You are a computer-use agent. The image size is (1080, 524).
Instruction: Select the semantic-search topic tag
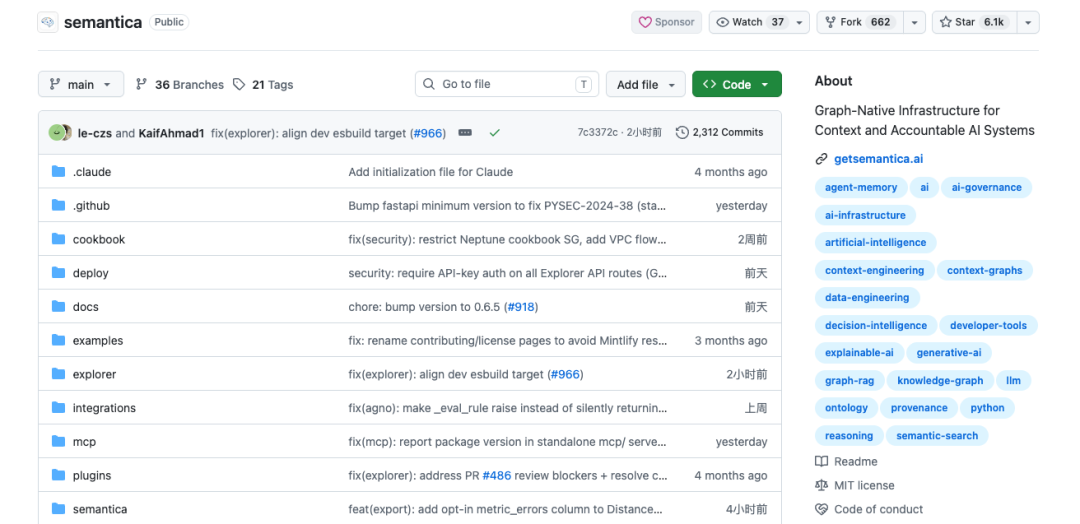937,435
